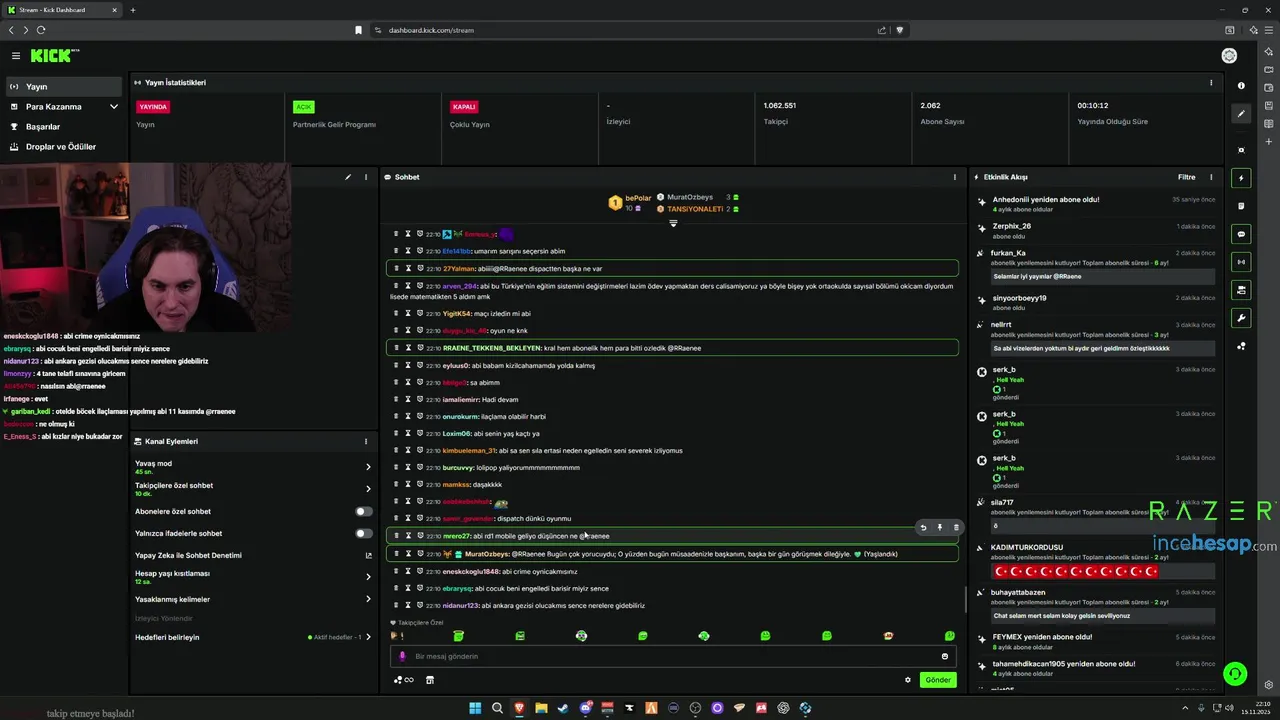Open the chat settings gear icon
This screenshot has width=1280, height=720.
pos(908,680)
